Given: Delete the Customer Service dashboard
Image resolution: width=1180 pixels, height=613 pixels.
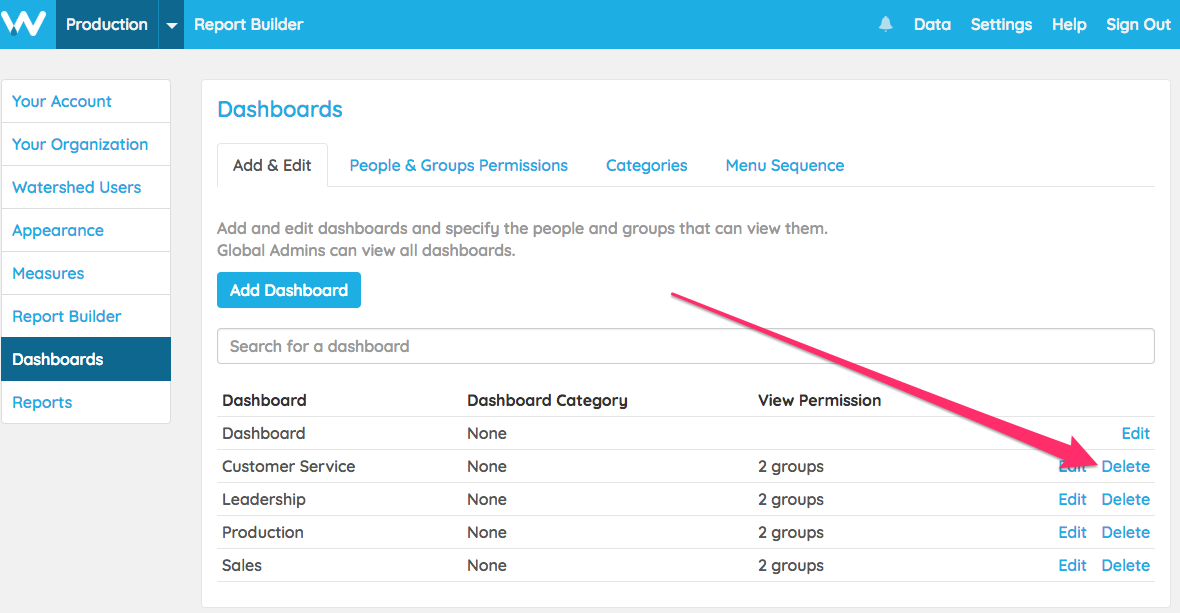Looking at the screenshot, I should pyautogui.click(x=1126, y=466).
